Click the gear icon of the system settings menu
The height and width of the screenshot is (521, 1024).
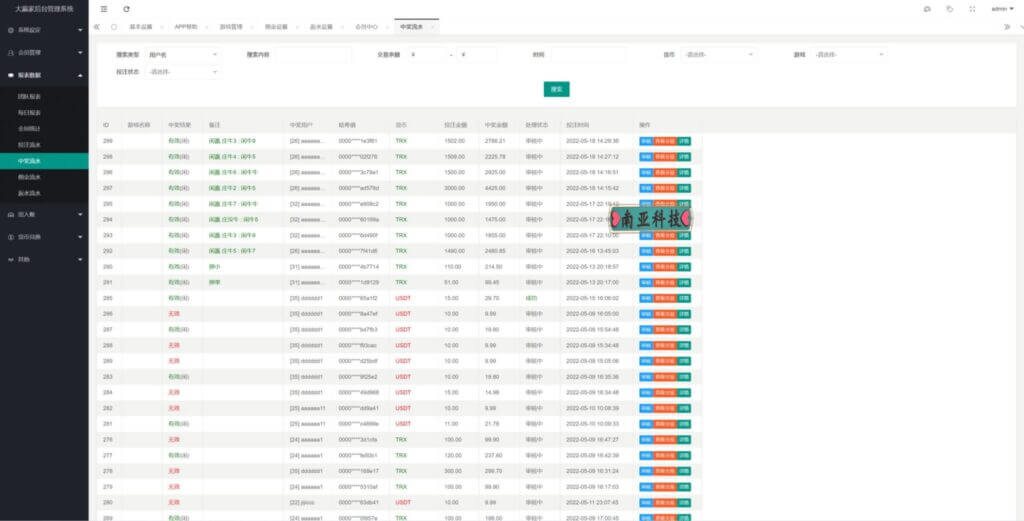point(10,30)
